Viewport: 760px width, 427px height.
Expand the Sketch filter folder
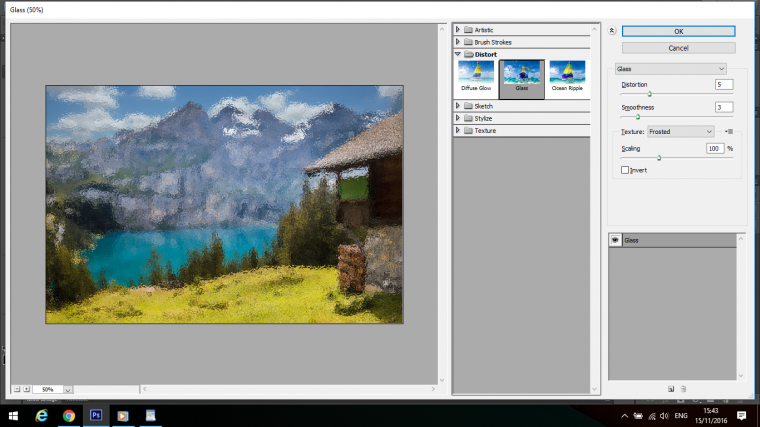(458, 106)
